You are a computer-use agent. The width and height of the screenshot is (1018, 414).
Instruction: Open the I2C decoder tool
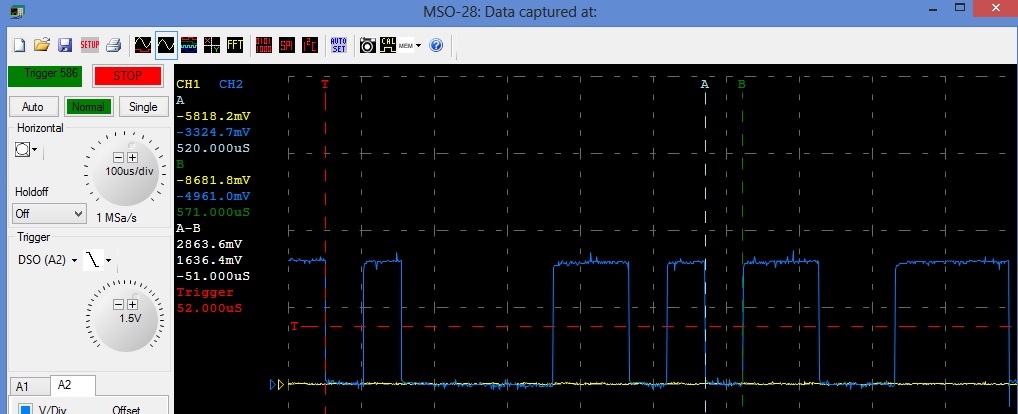(309, 45)
